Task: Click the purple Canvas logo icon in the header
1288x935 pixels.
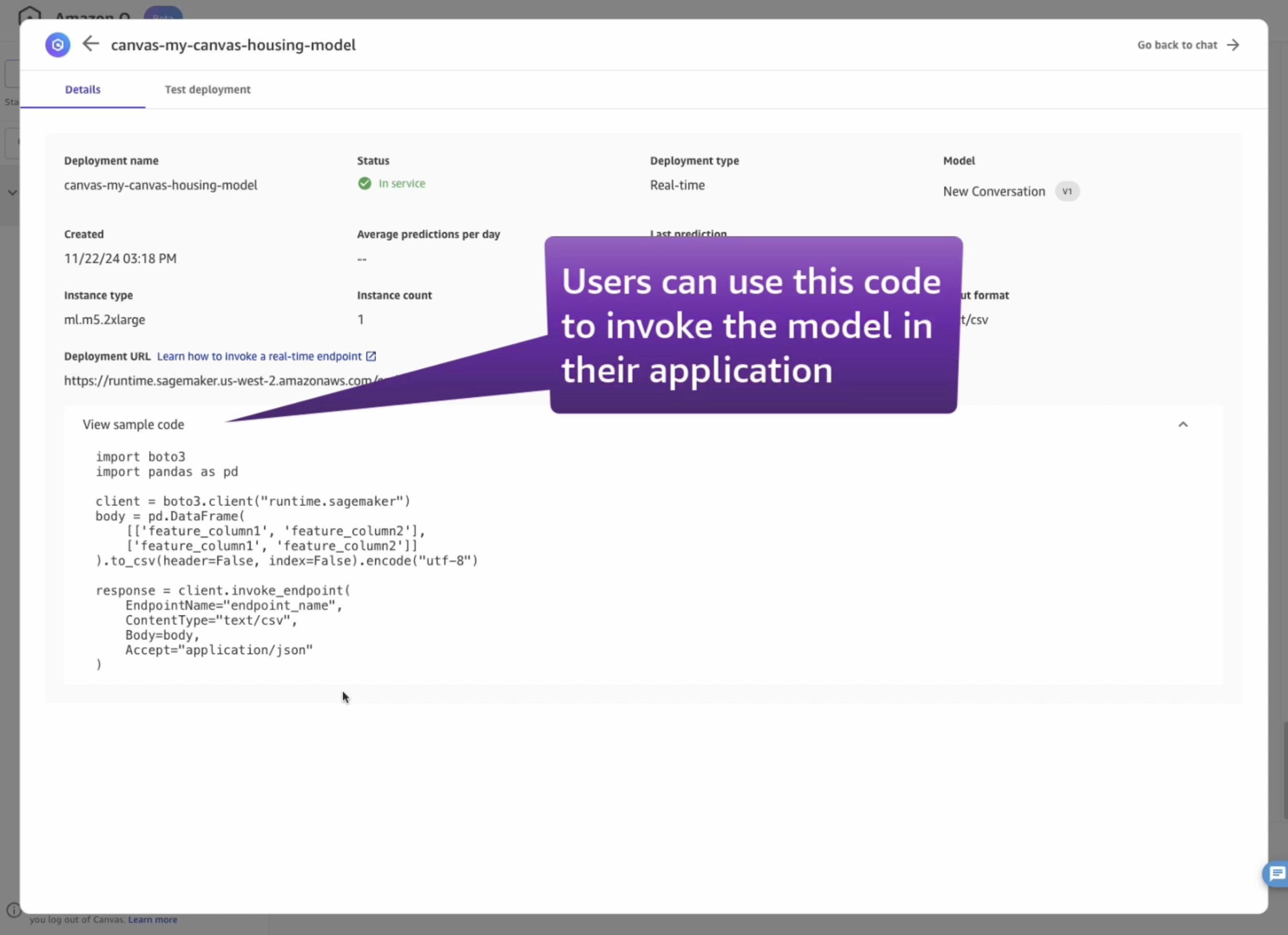Action: pos(58,45)
